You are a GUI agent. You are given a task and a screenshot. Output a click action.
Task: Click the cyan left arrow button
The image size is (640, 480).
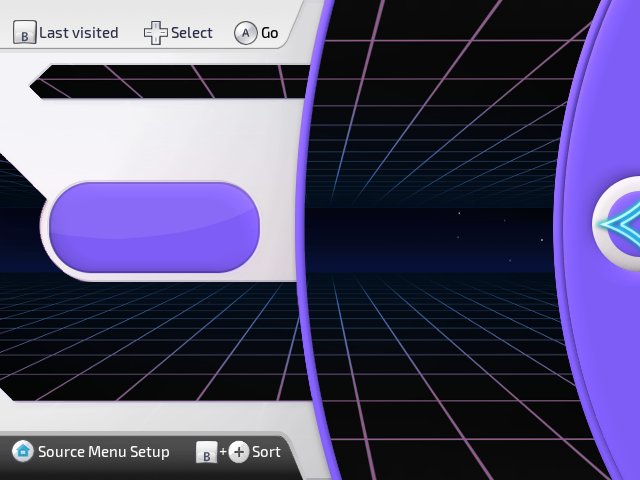coord(617,223)
